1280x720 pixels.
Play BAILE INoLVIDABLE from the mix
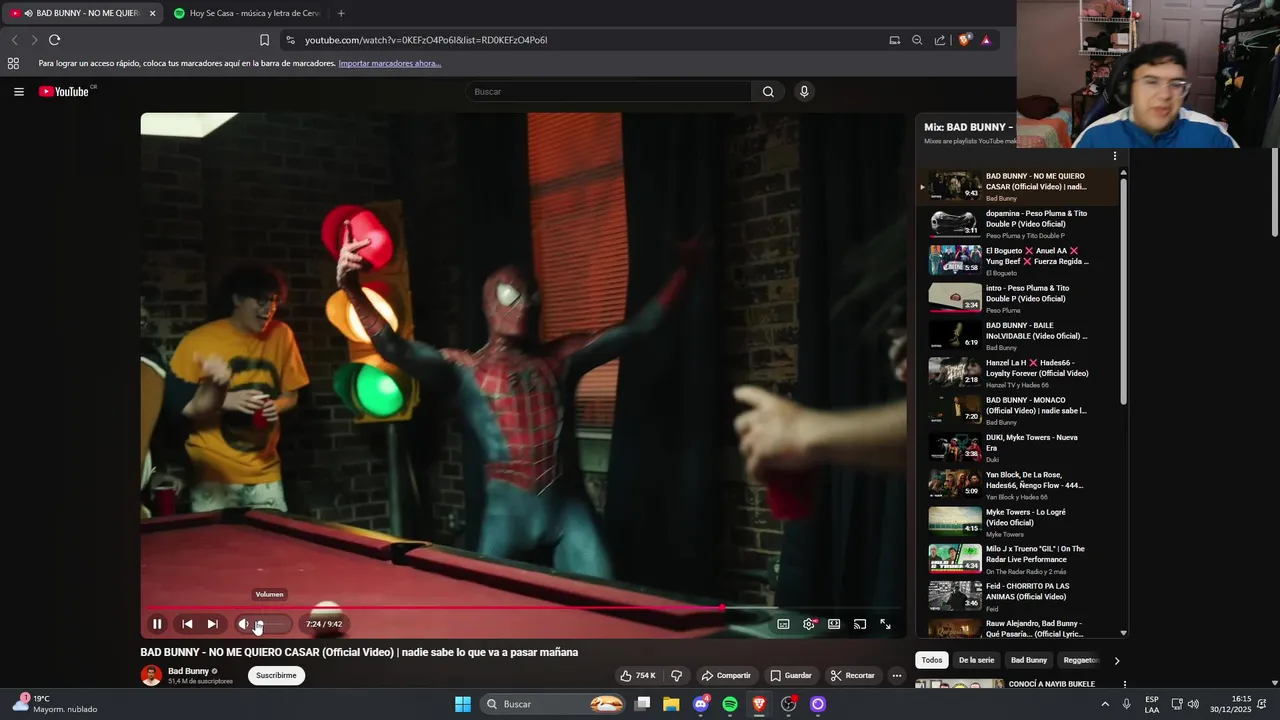[x=1020, y=335]
